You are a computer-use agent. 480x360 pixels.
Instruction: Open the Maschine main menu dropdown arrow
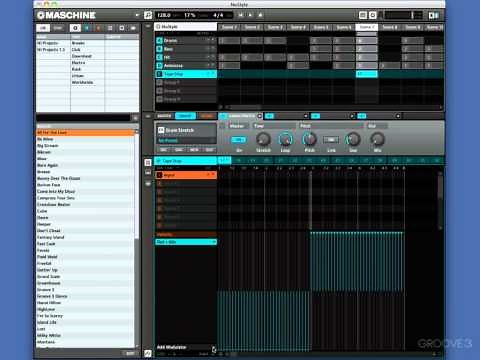(137, 15)
